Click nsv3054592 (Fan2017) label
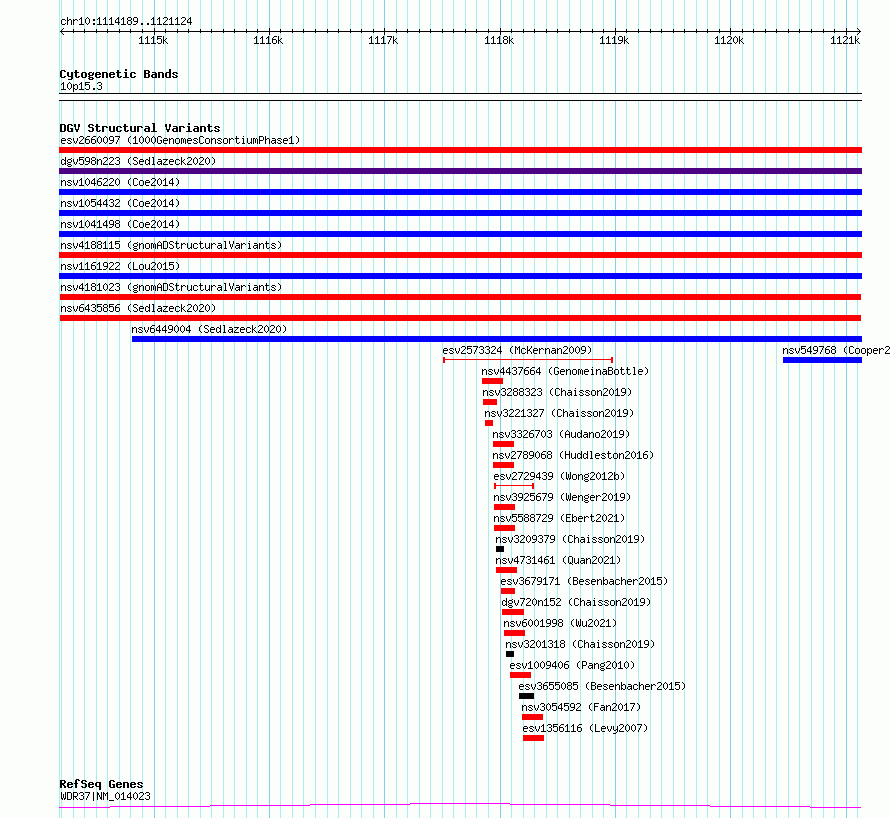Viewport: 890px width, 818px height. [581, 707]
